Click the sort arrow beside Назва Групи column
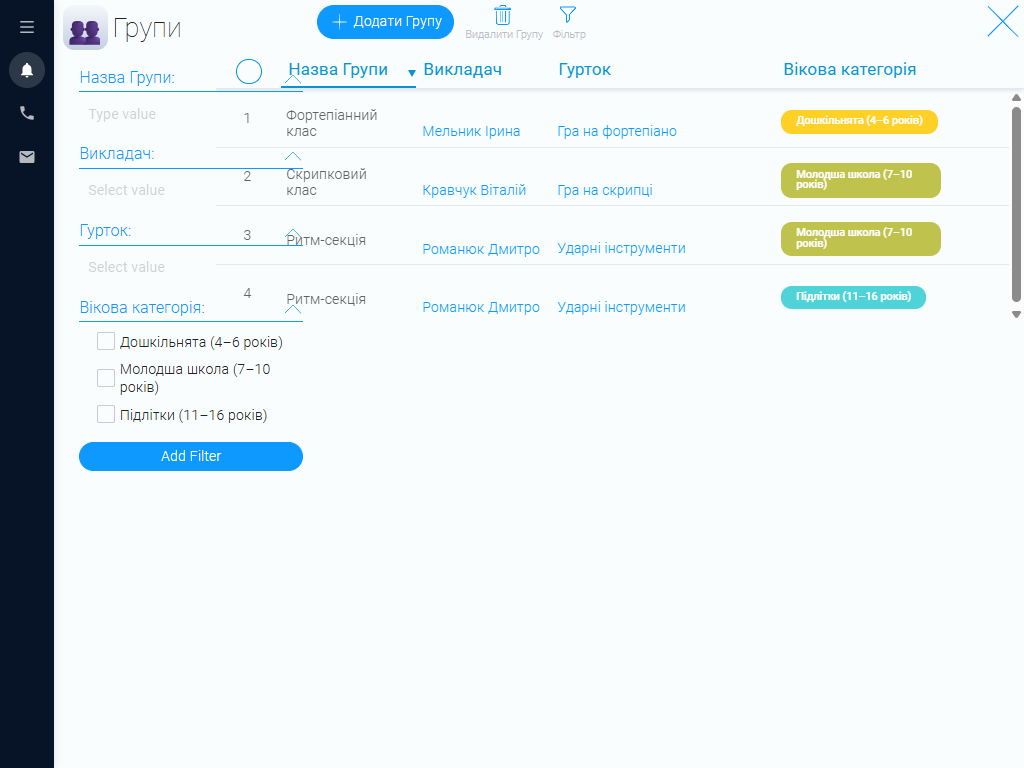The height and width of the screenshot is (768, 1024). (411, 73)
